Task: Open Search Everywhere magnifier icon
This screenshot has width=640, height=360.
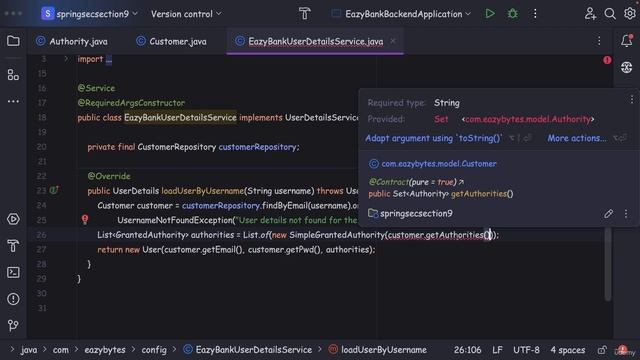Action: click(610, 14)
